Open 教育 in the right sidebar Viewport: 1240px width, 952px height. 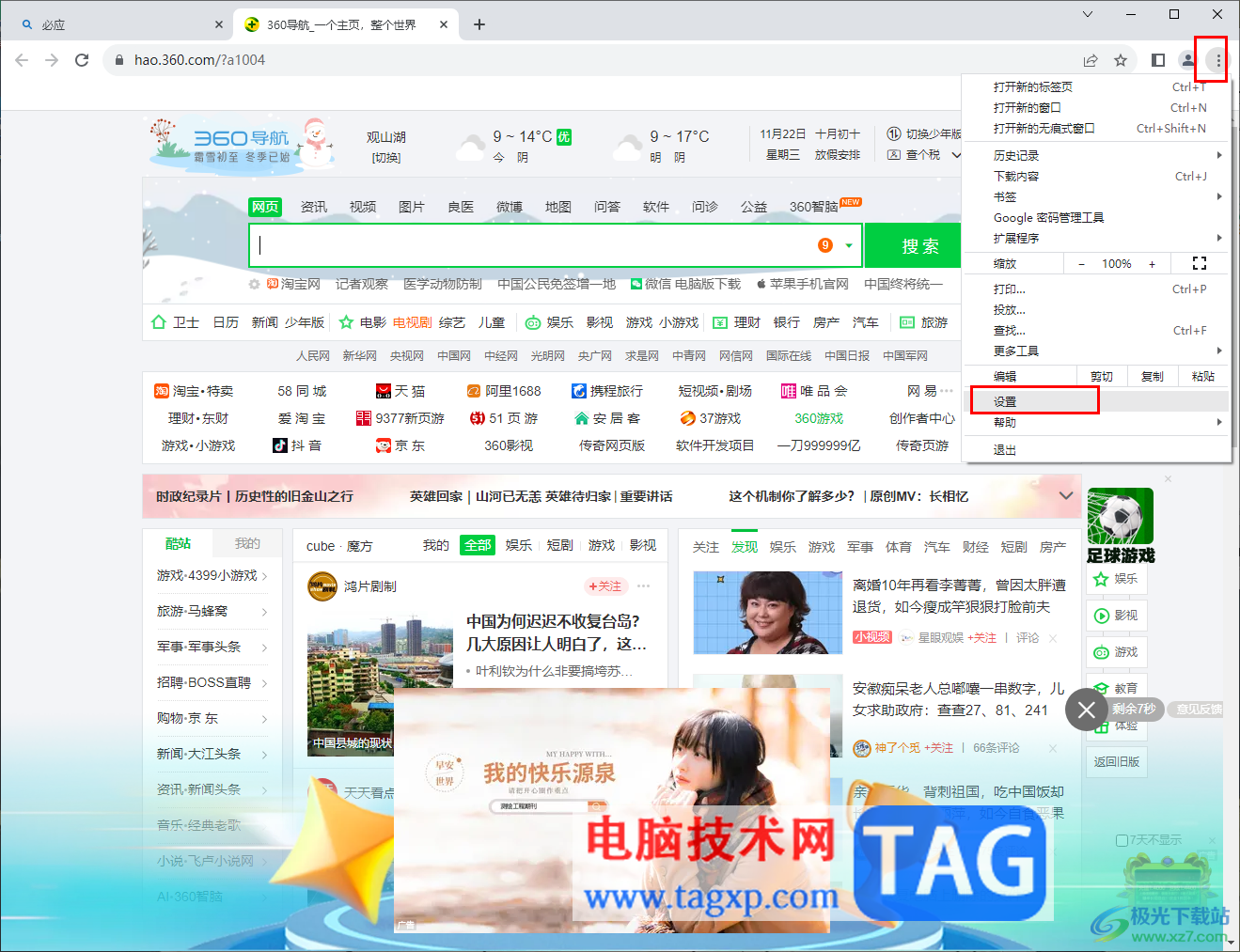(x=1116, y=688)
